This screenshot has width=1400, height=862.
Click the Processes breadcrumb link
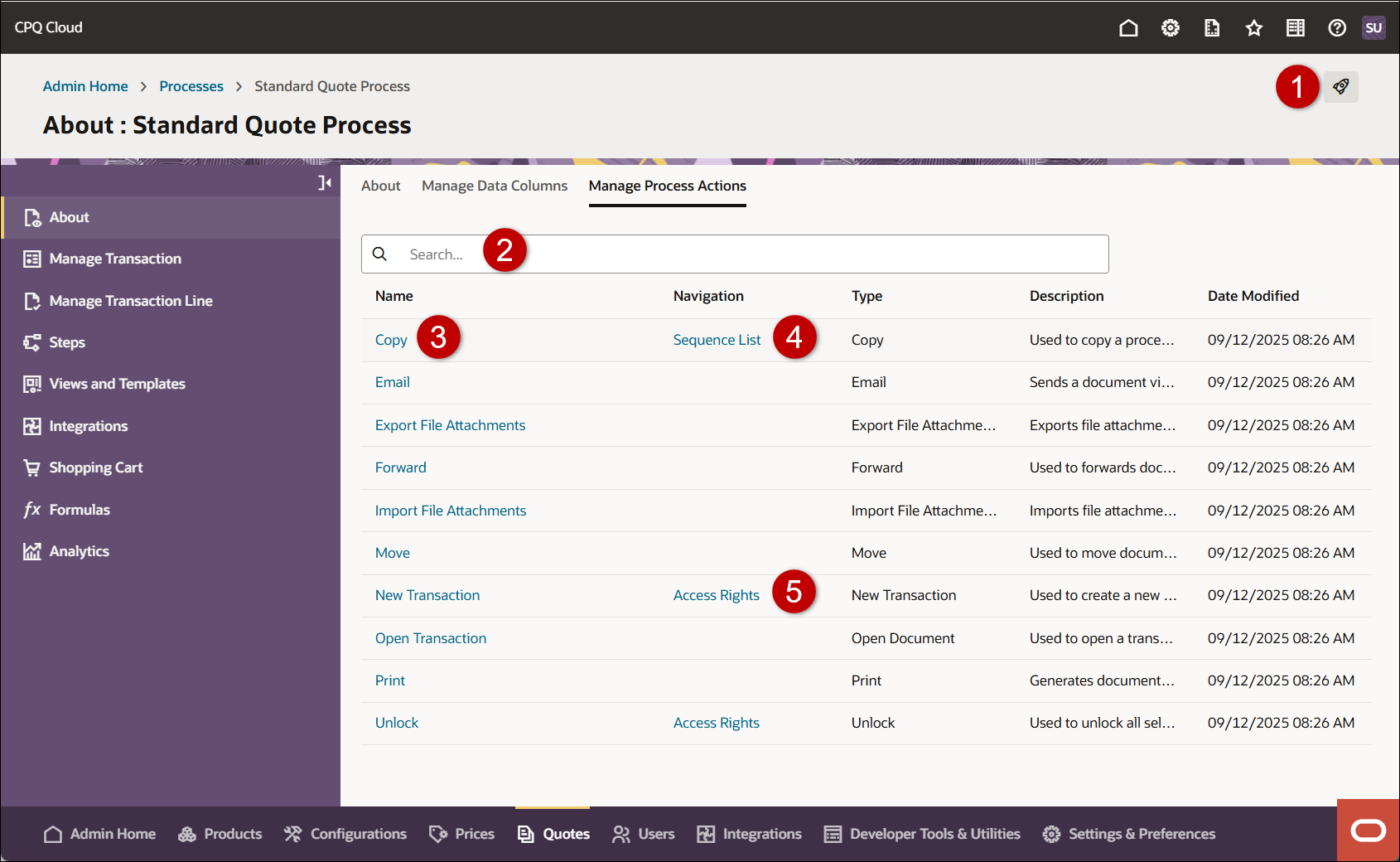click(x=191, y=86)
